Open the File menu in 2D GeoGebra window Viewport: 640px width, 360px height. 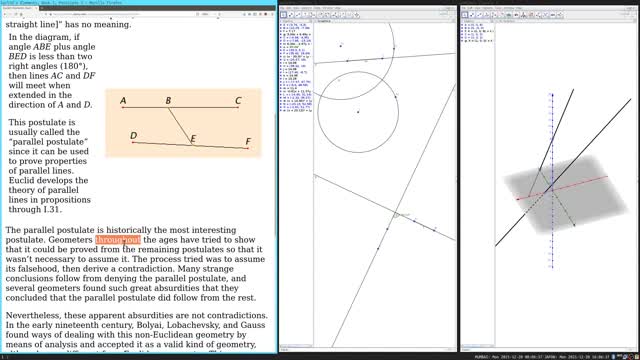click(x=282, y=8)
